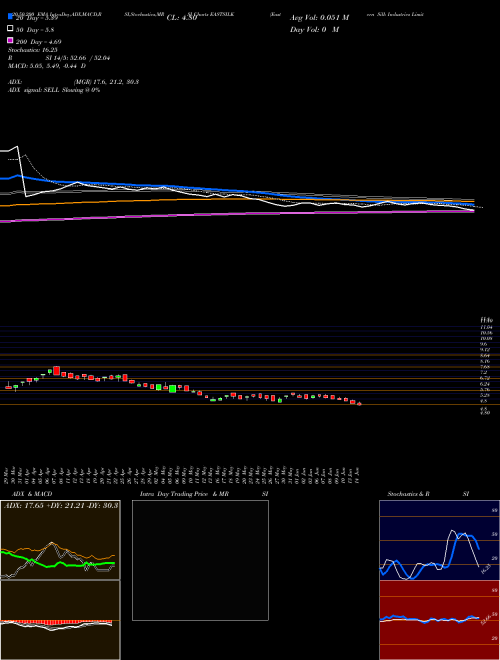Screen dimensions: 500x660
Task: Click the red MACD histogram bars
Action: click(x=56, y=622)
